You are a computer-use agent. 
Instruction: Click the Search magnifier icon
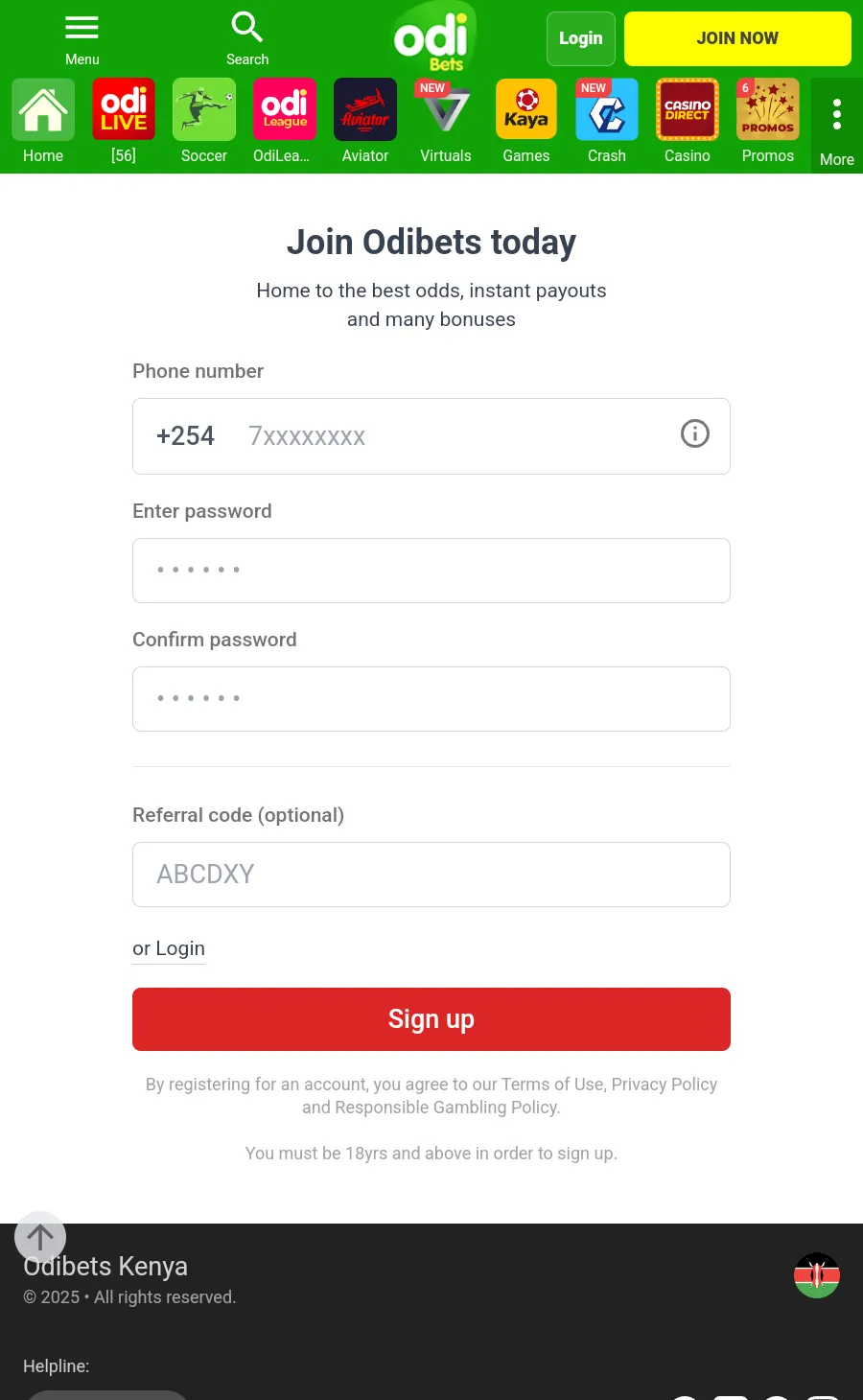[x=246, y=28]
